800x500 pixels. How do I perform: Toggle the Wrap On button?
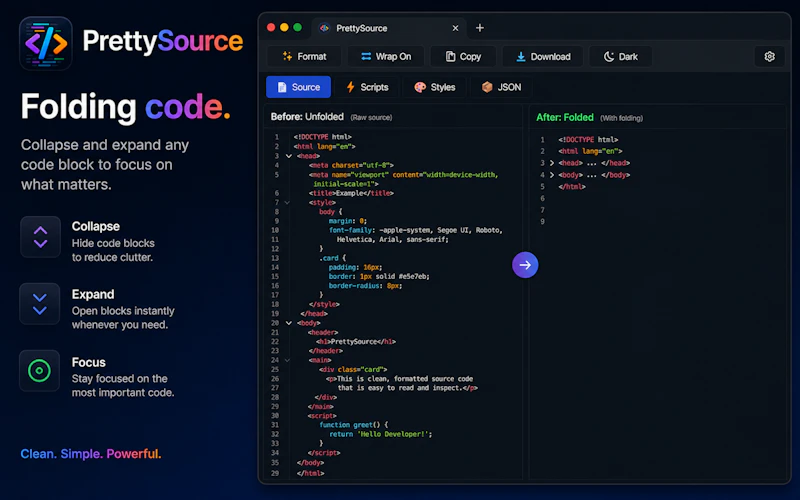pos(386,57)
